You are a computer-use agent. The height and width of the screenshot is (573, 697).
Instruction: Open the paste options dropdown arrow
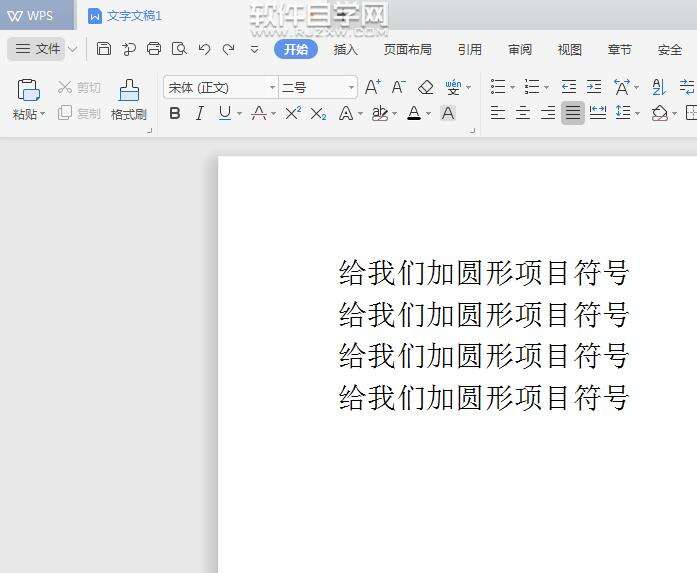(43, 114)
